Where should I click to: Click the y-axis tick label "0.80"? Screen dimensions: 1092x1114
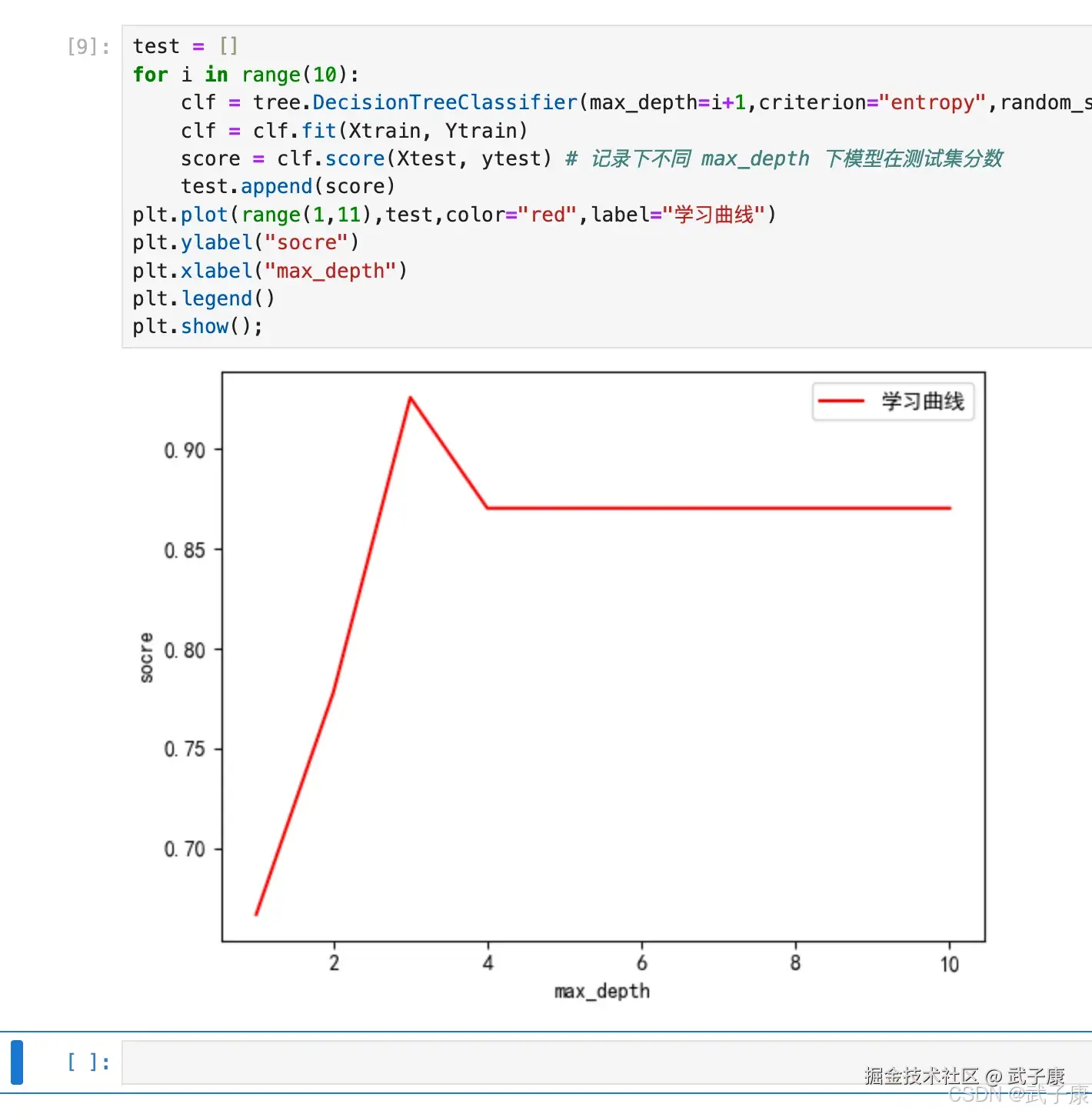click(x=185, y=650)
